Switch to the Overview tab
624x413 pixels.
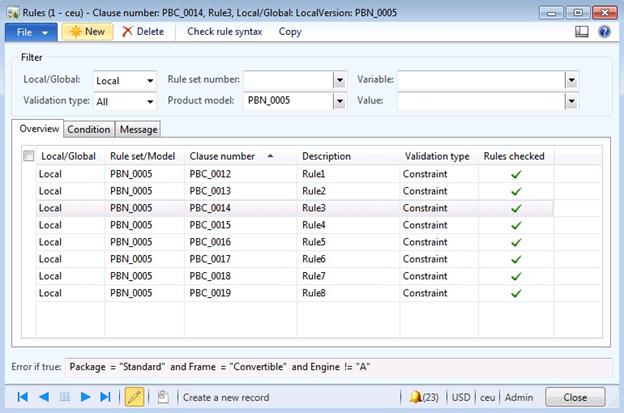coord(39,129)
